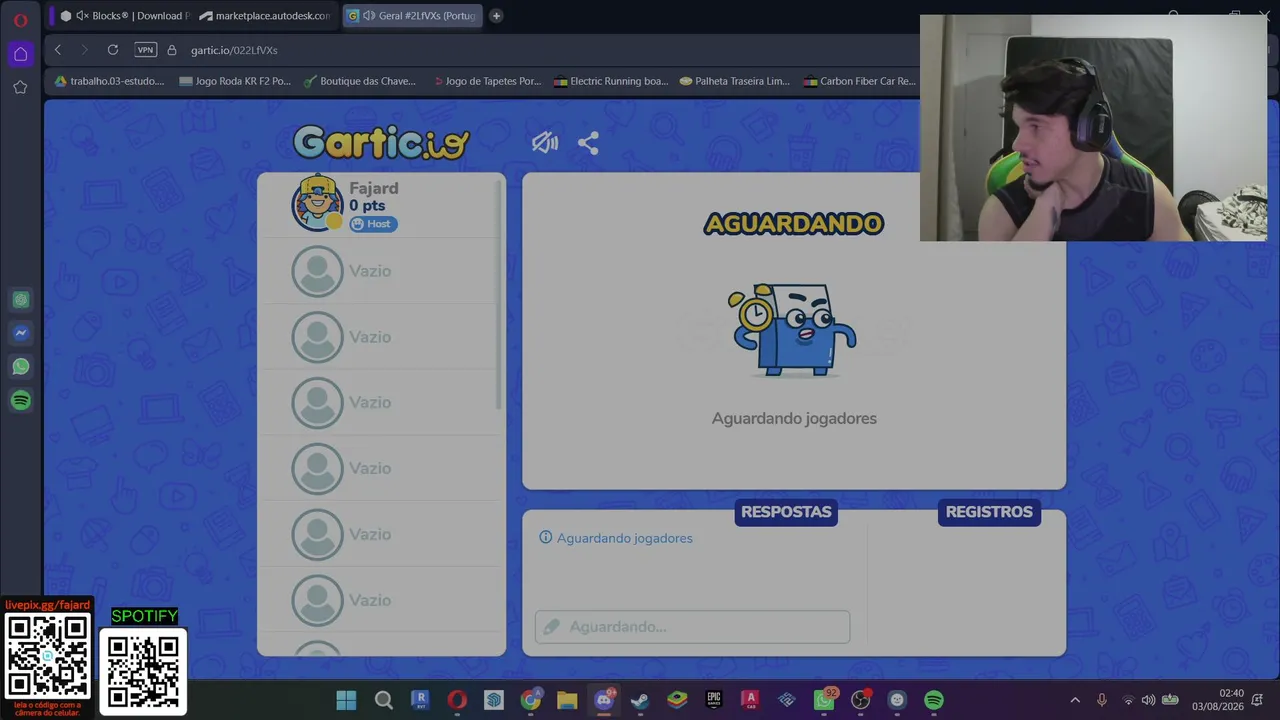The image size is (1280, 720).
Task: Select the Respostas panel header
Action: (786, 512)
